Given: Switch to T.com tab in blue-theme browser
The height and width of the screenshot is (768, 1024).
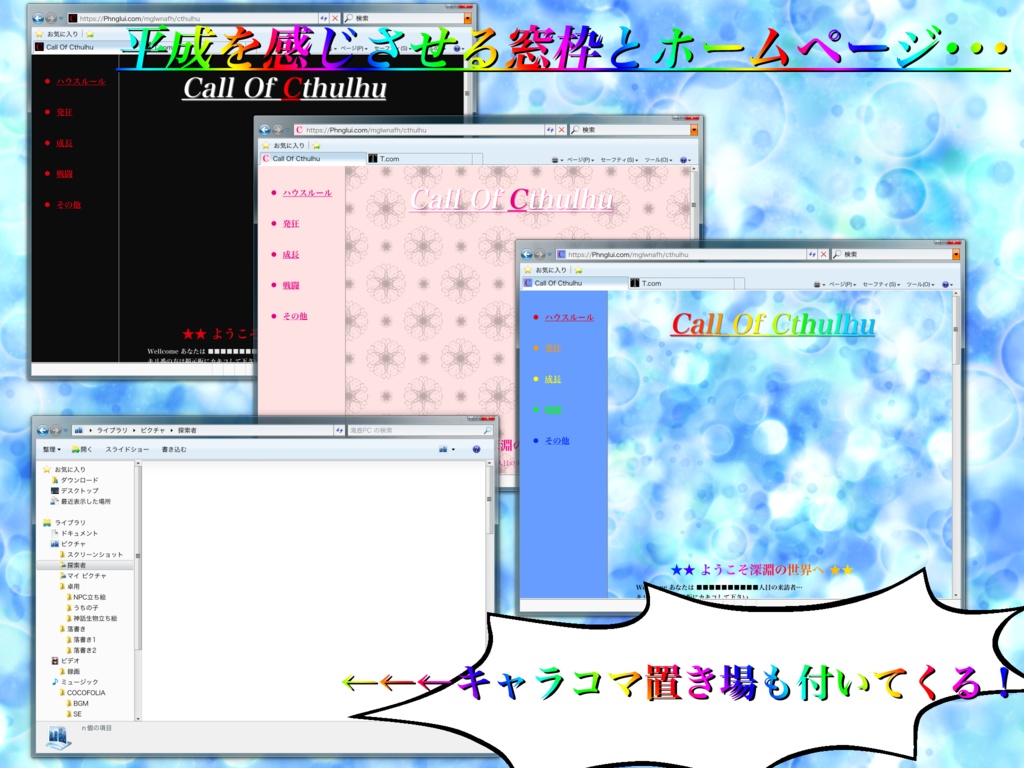Looking at the screenshot, I should coord(680,283).
